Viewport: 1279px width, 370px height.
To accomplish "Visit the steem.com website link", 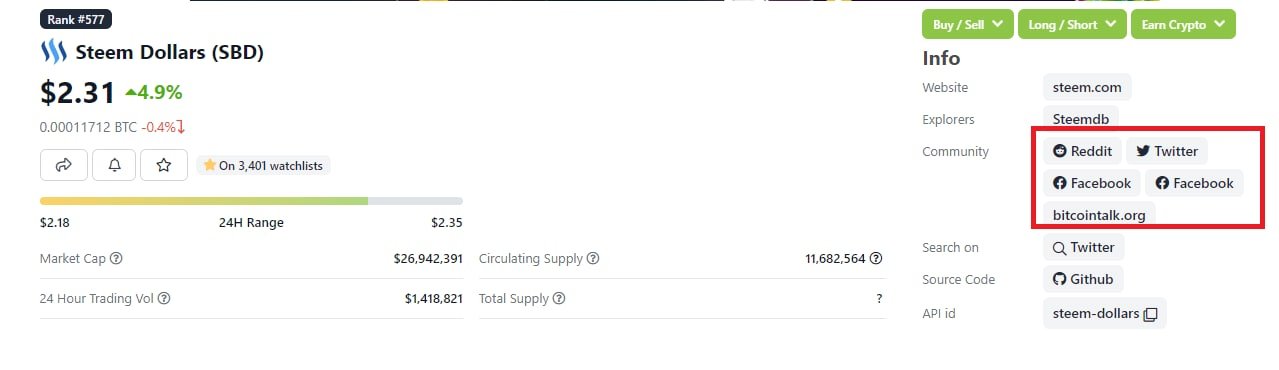I will 1087,87.
